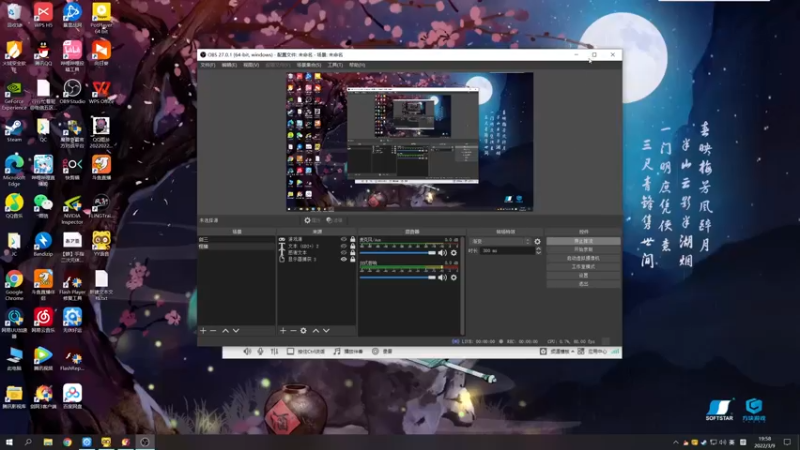This screenshot has width=800, height=450.
Task: Open the Microsoft Edge desktop shortcut
Action: click(14, 170)
